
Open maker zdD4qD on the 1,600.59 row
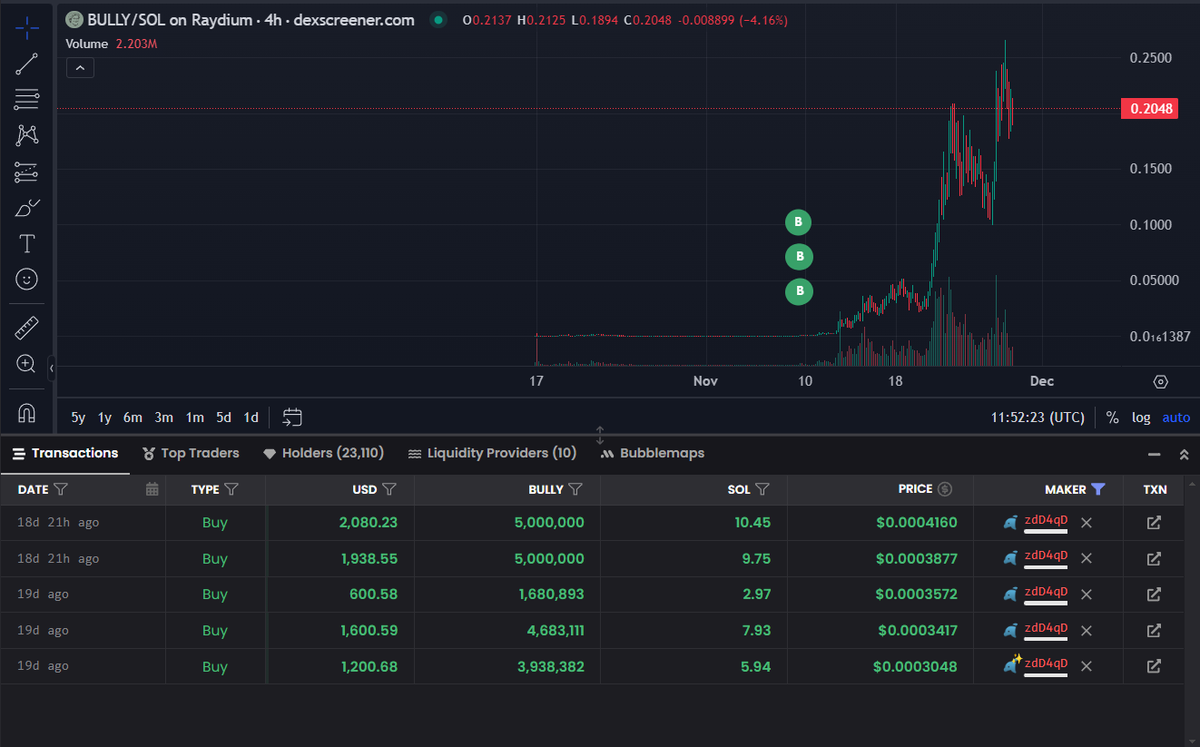coord(1046,629)
